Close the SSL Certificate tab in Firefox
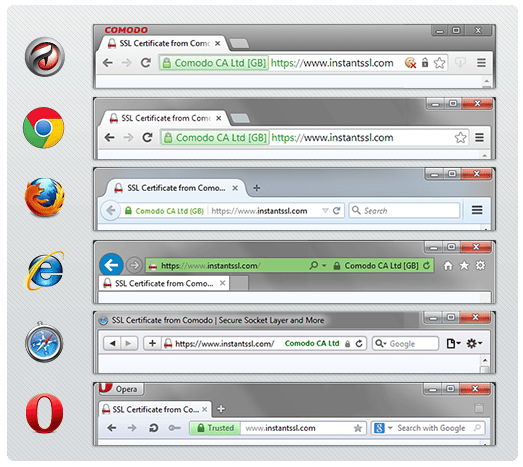This screenshot has height=467, width=523. (x=235, y=188)
